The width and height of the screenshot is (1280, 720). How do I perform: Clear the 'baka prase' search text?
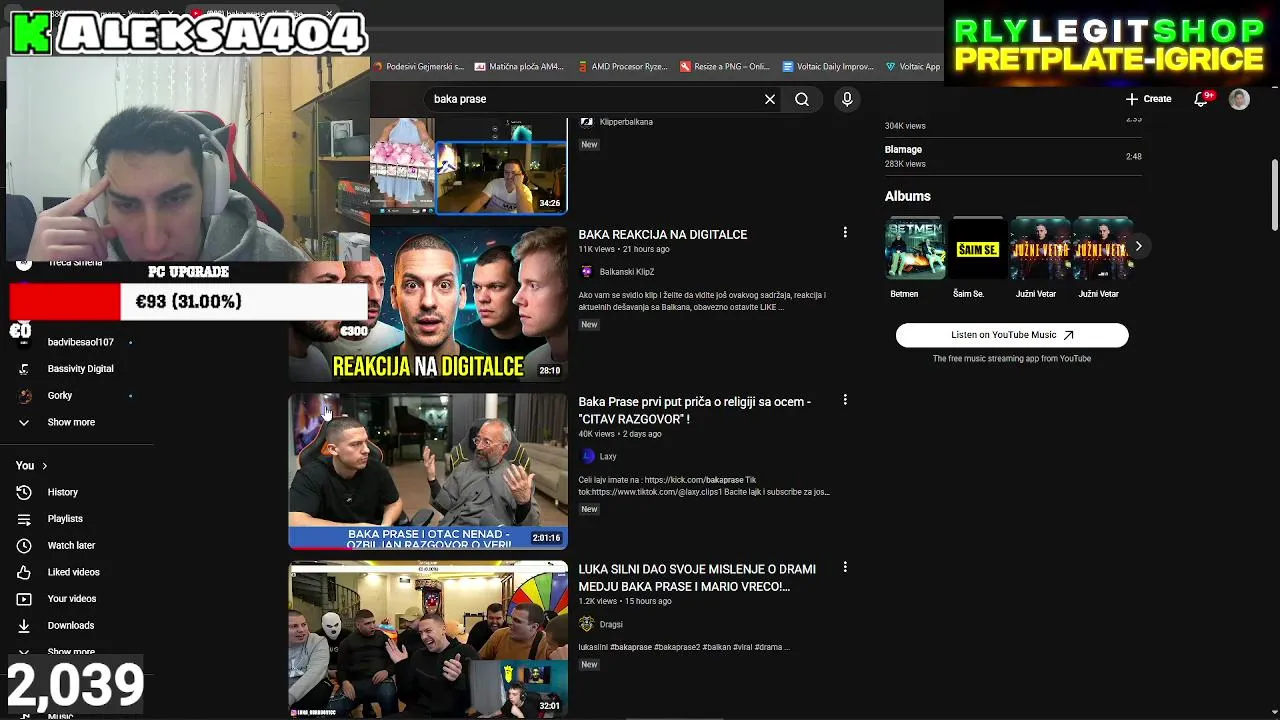click(770, 99)
